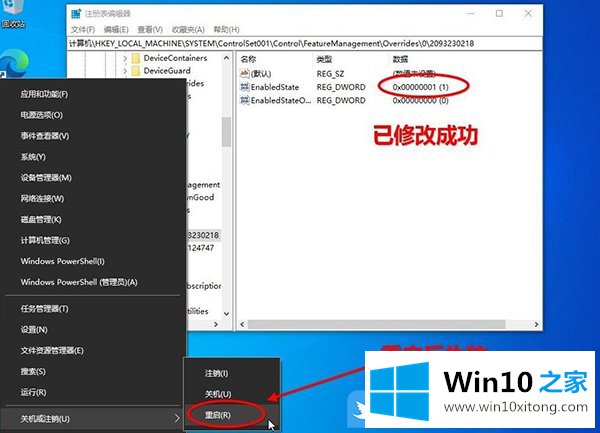This screenshot has height=433, width=600.
Task: Open Recycle Bin desktop icon
Action: click(x=13, y=13)
